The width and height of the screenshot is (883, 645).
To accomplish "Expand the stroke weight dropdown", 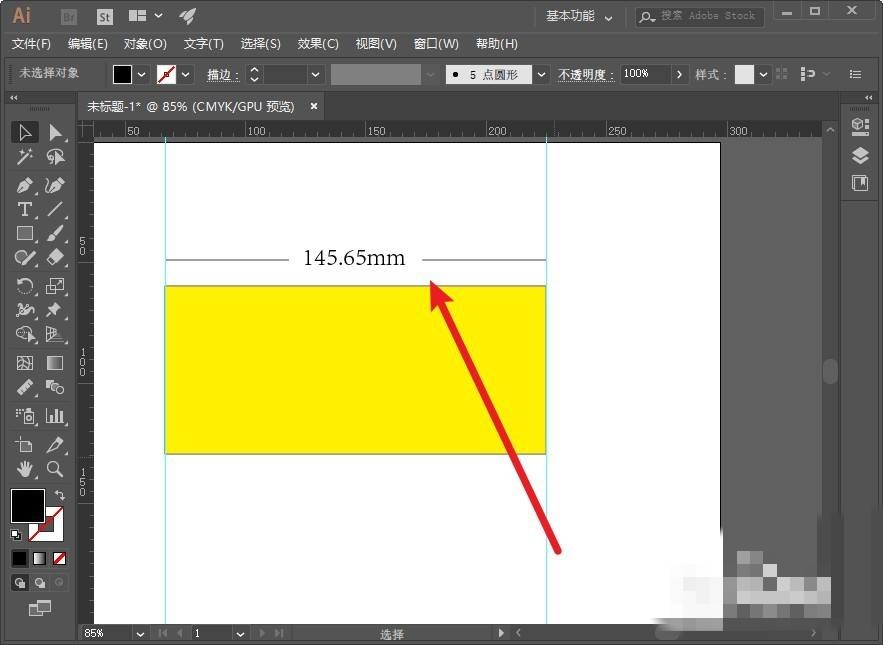I will tap(315, 74).
